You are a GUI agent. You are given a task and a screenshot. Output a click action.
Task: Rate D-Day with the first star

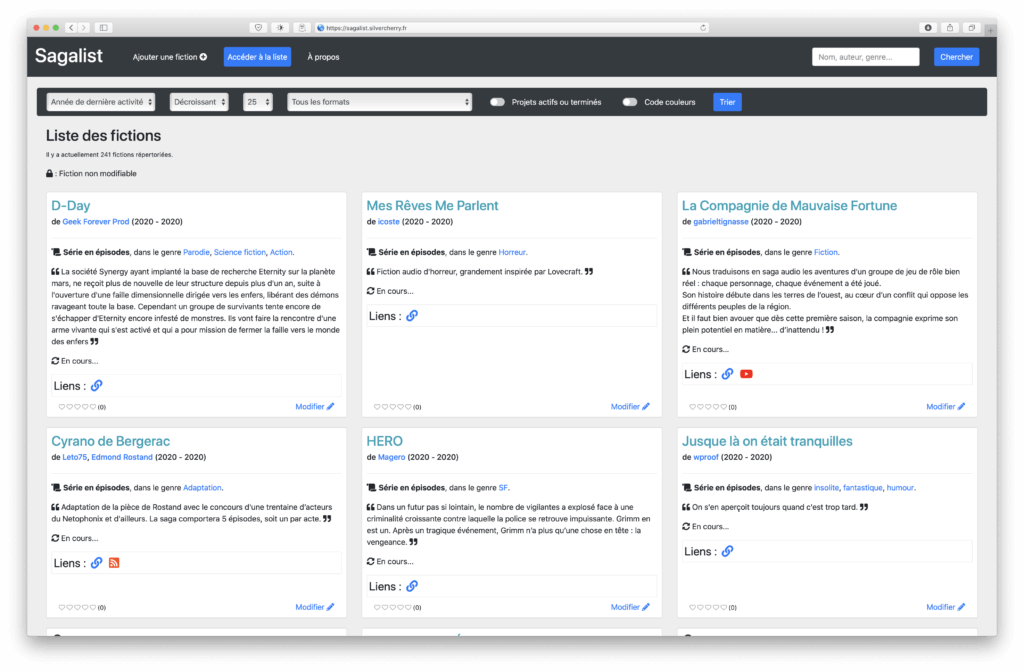[62, 407]
